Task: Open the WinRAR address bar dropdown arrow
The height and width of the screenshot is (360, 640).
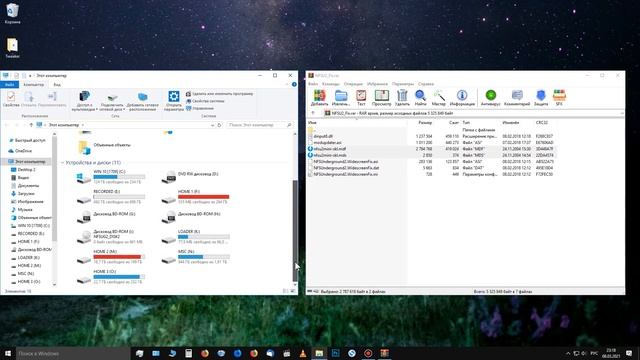Action: point(622,113)
